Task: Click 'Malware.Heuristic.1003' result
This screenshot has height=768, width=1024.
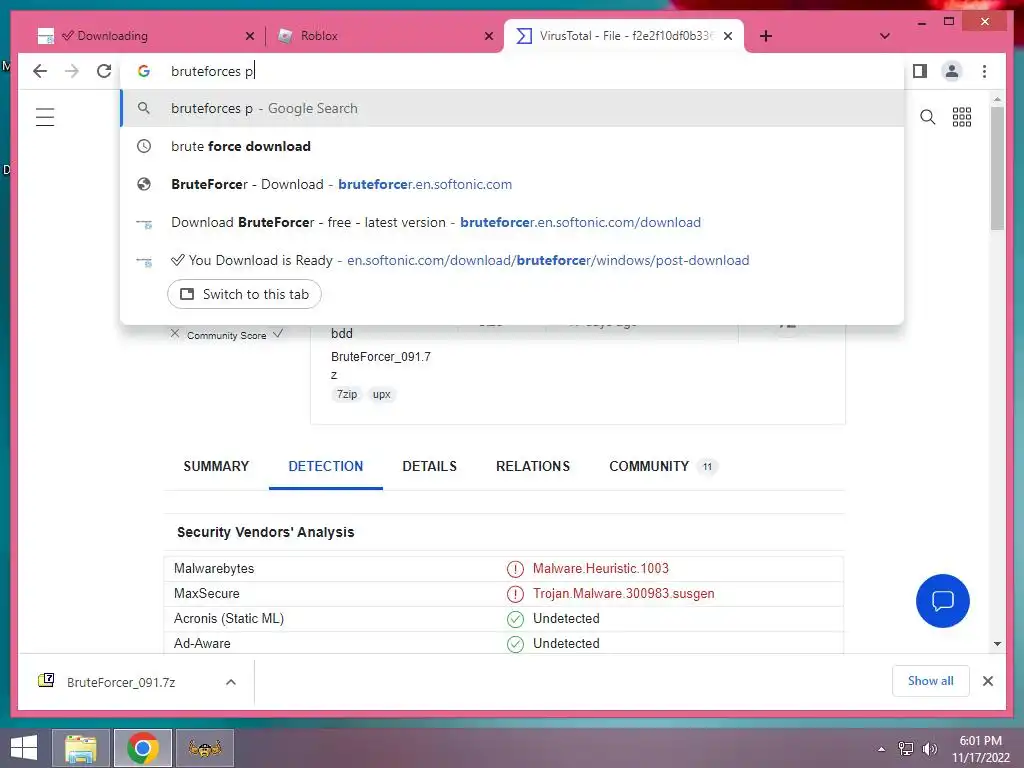Action: tap(601, 568)
